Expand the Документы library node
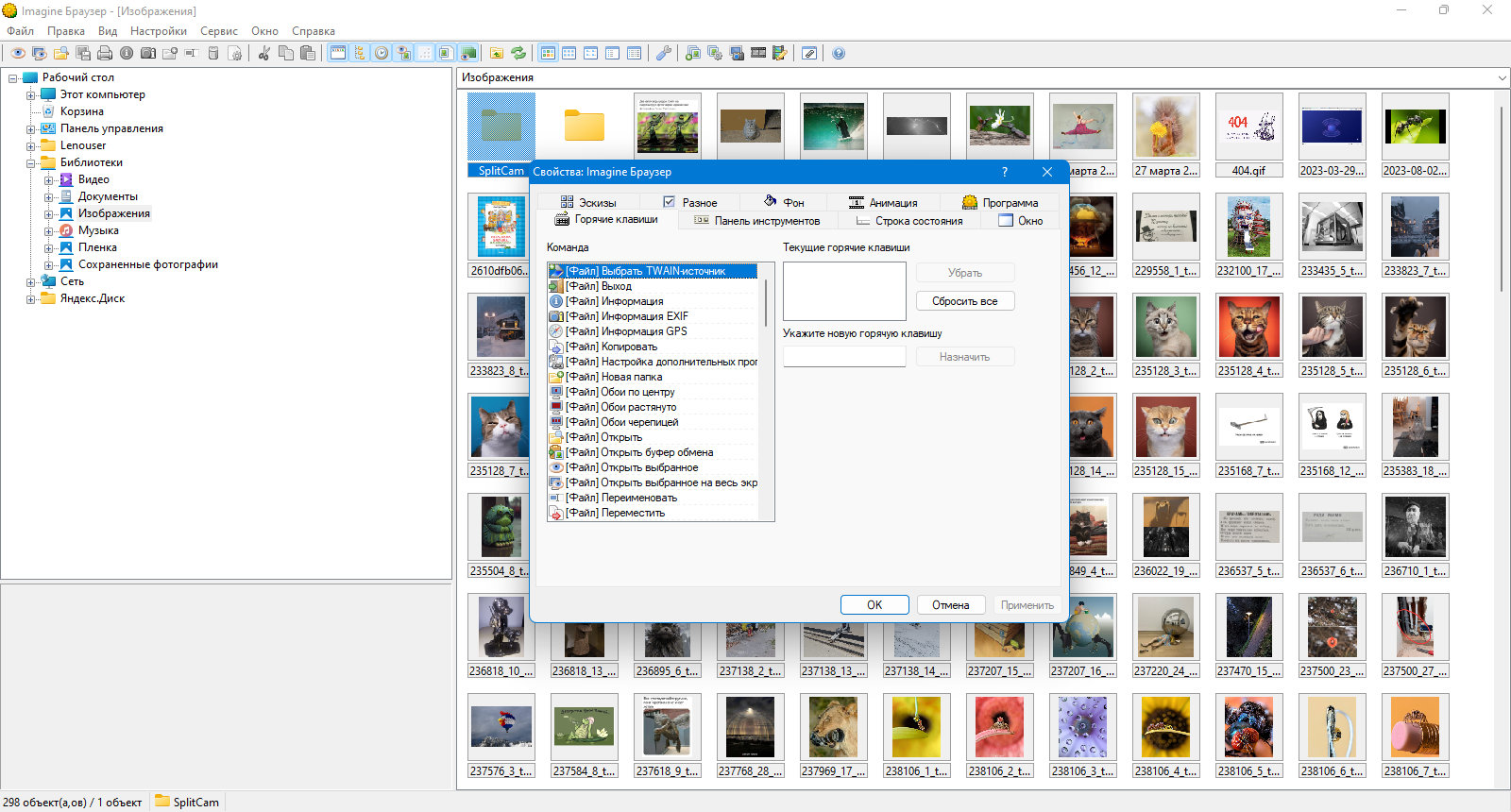 click(x=49, y=196)
